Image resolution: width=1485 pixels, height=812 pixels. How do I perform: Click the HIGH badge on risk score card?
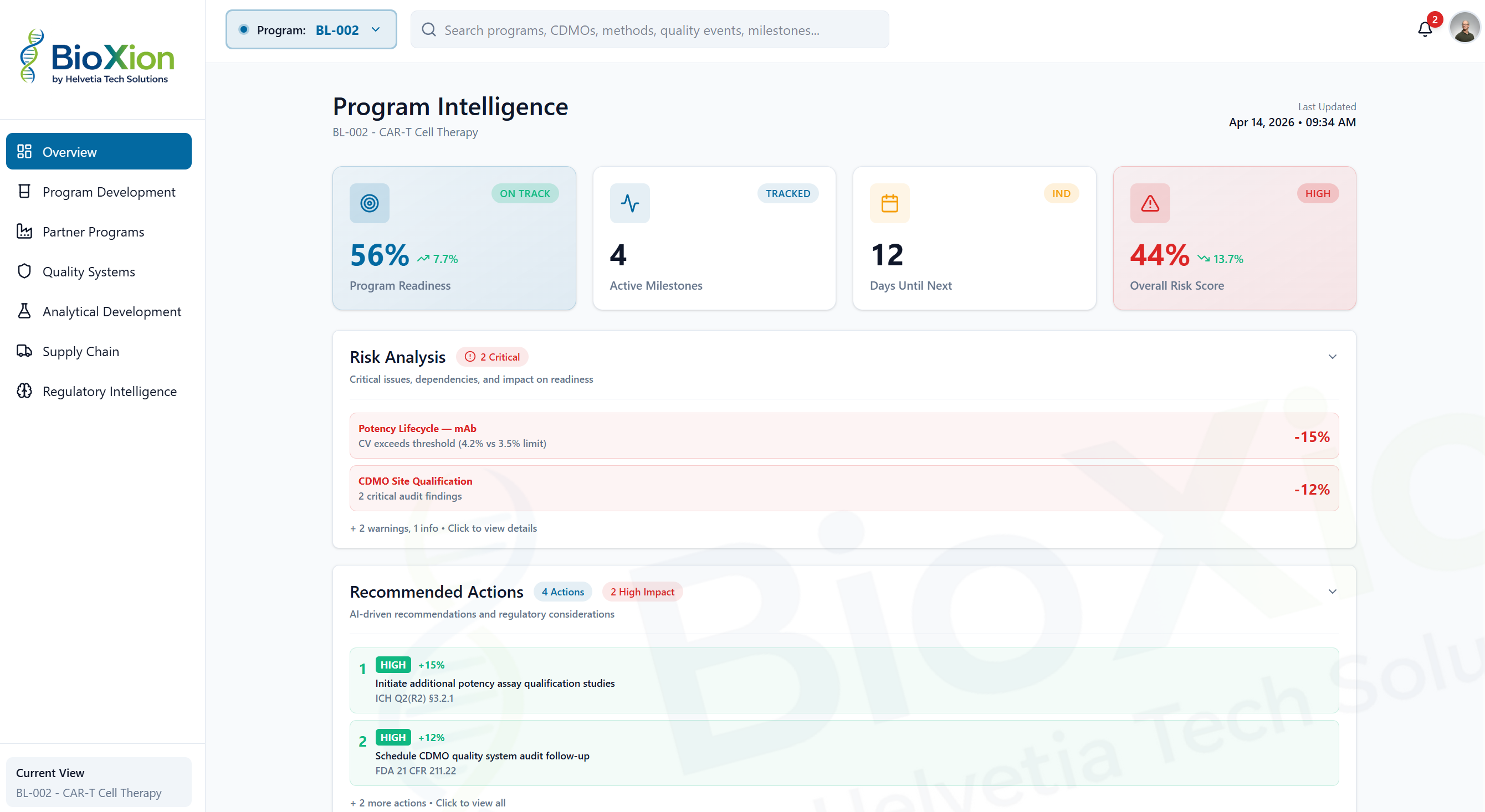click(x=1317, y=193)
